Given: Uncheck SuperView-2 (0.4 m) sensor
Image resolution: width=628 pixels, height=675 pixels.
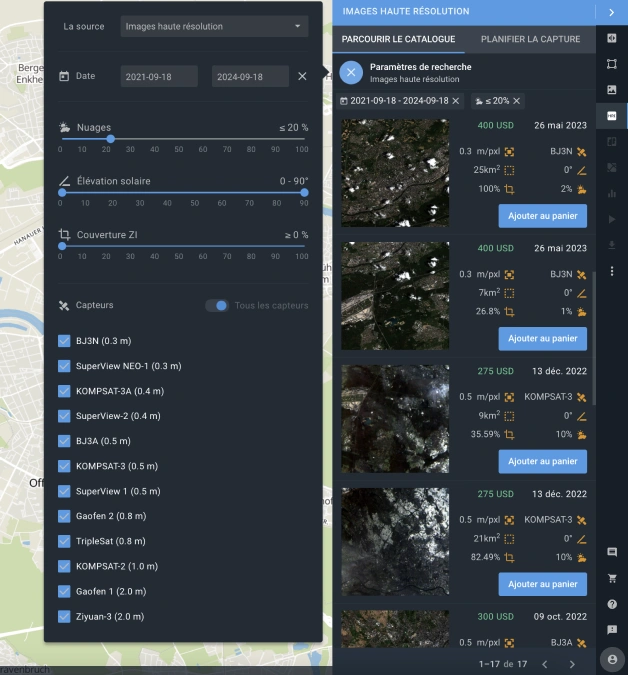Looking at the screenshot, I should (64, 416).
